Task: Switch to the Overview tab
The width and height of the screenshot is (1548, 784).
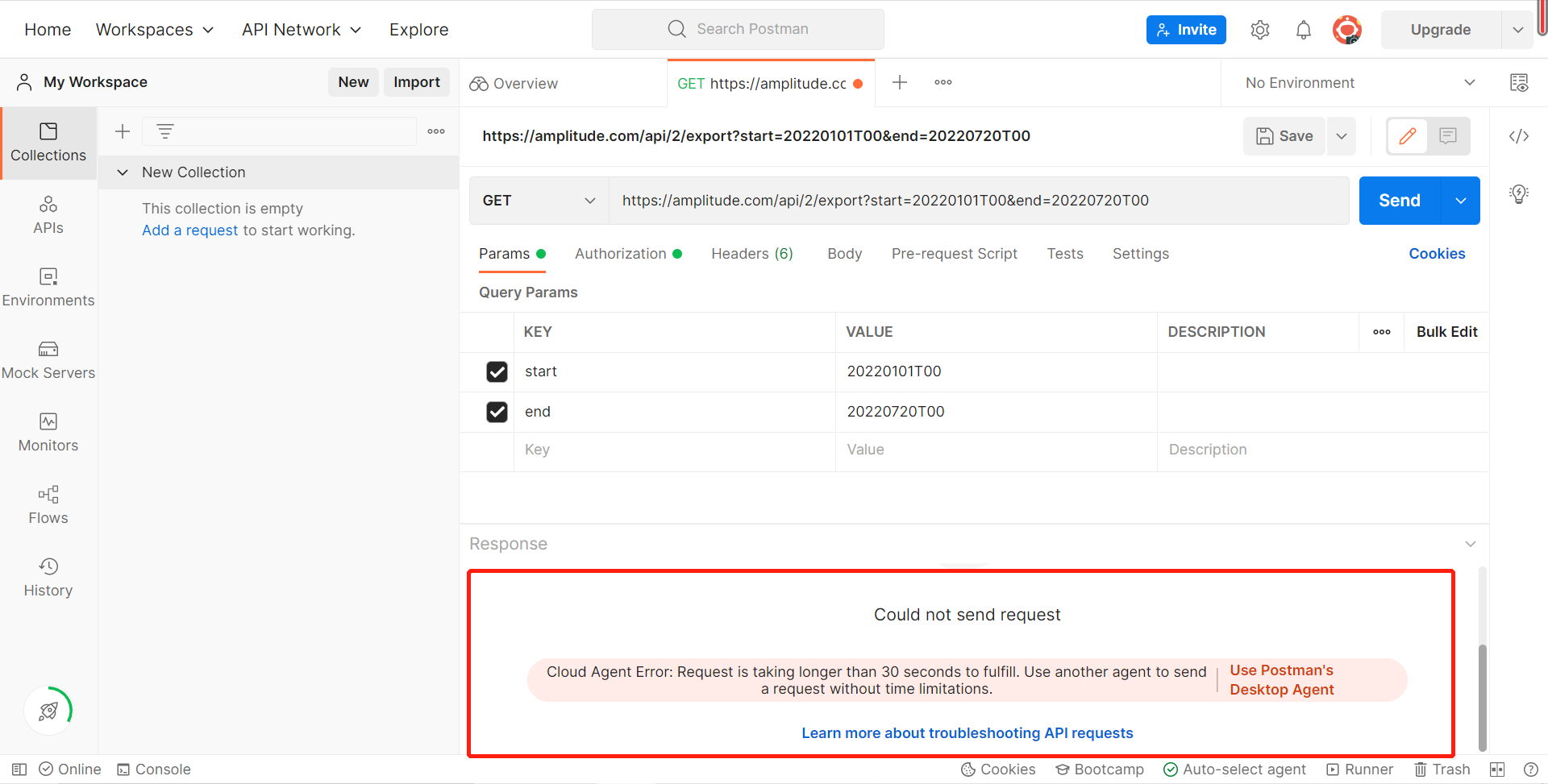Action: [514, 84]
